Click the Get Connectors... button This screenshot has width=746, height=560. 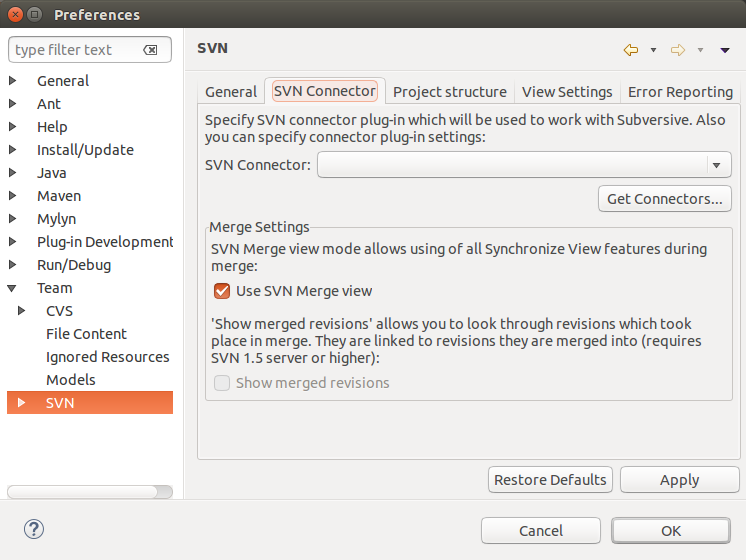[x=665, y=198]
